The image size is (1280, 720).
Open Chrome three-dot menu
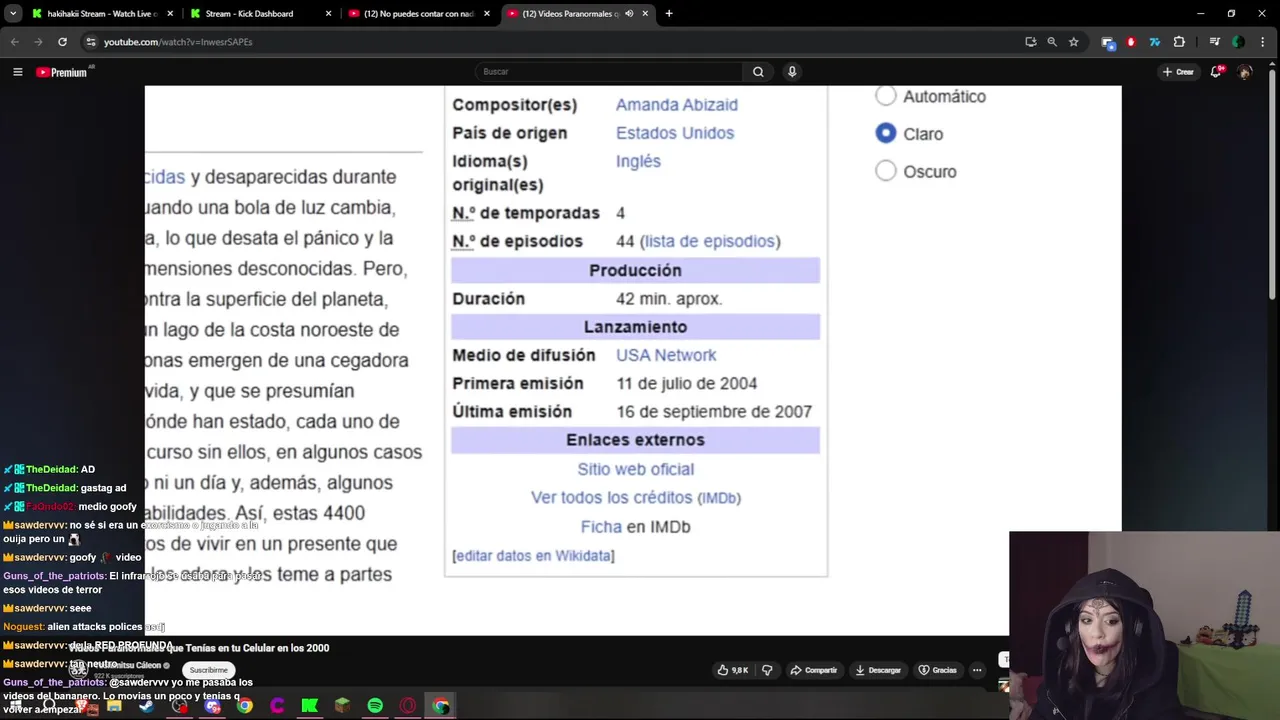(1264, 42)
